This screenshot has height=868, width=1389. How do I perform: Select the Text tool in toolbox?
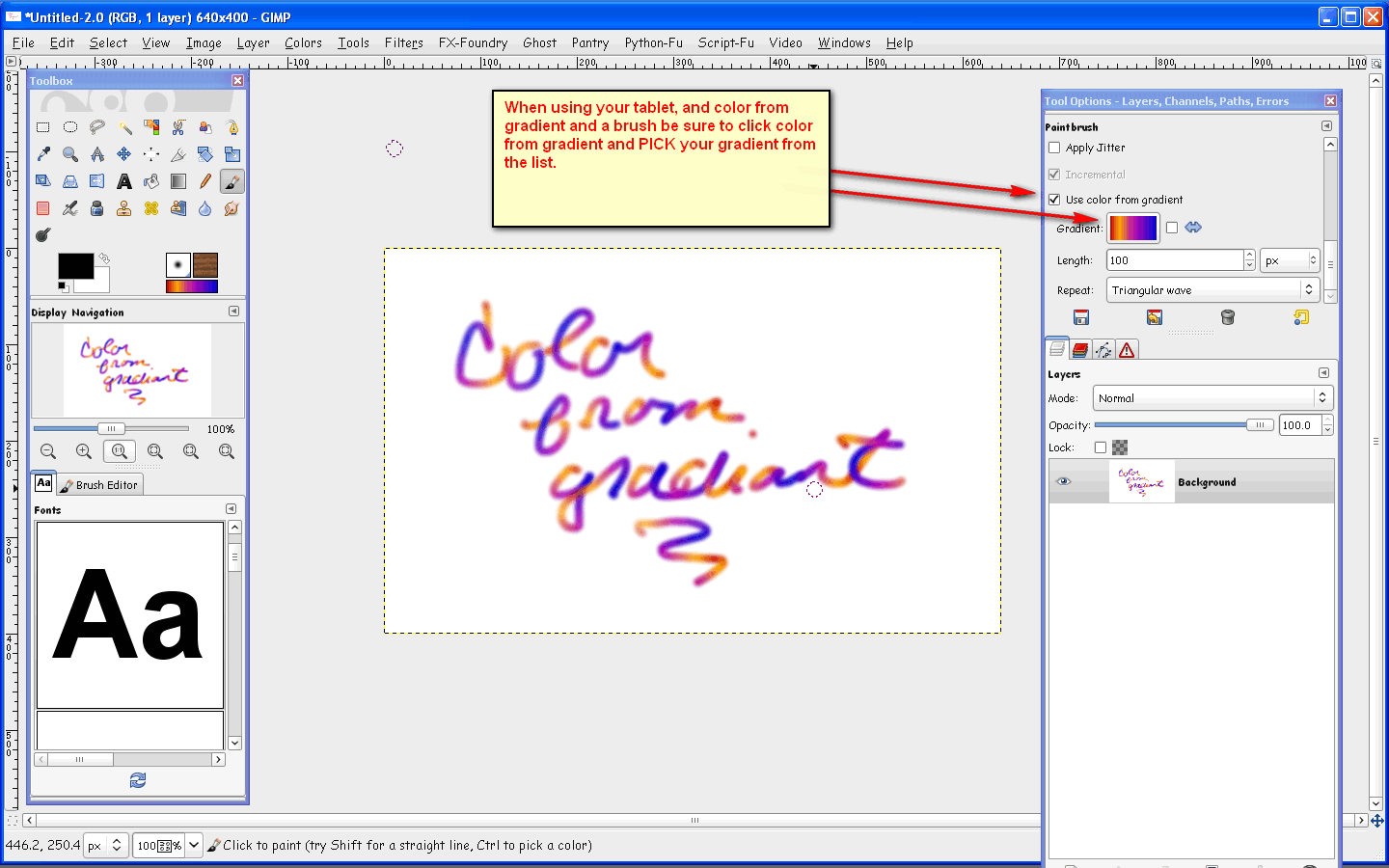pos(124,181)
